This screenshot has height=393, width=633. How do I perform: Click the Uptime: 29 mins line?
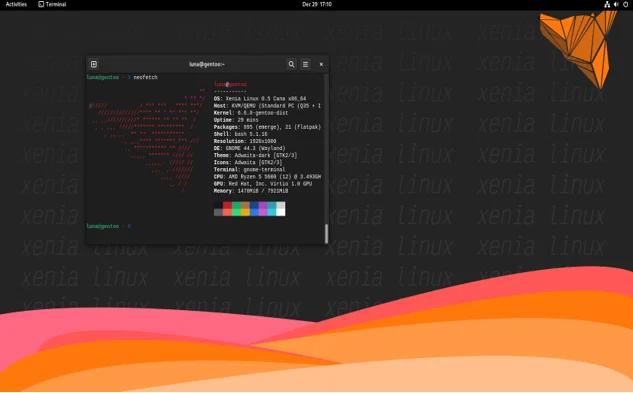click(x=236, y=120)
